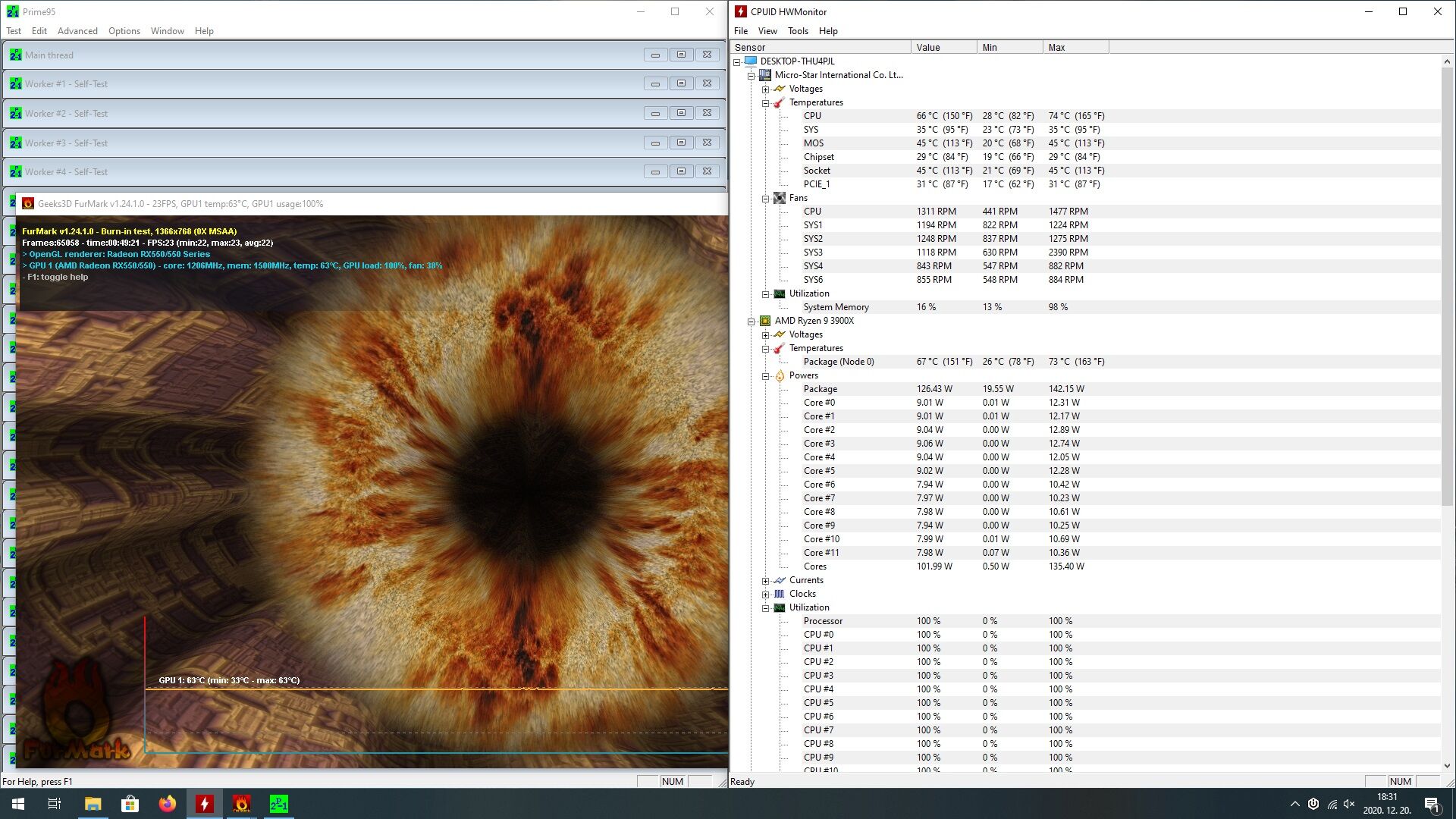Expand the Clocks node
The width and height of the screenshot is (1456, 819).
point(765,594)
